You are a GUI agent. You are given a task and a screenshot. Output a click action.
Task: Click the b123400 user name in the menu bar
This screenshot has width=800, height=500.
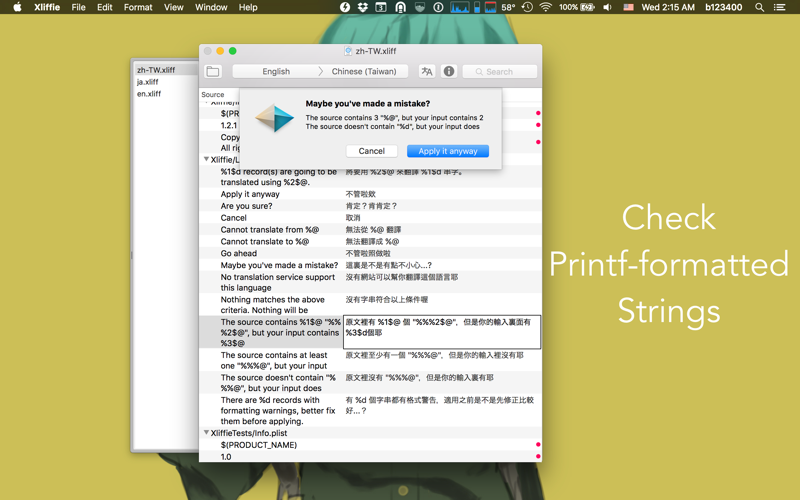tap(723, 7)
